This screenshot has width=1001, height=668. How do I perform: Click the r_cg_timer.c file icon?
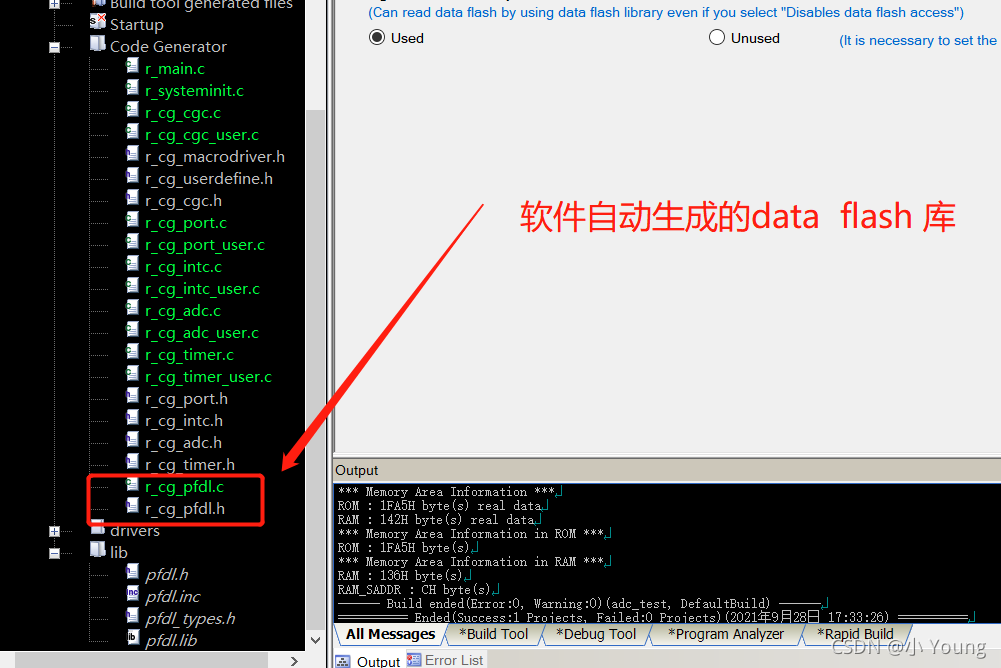coord(132,352)
